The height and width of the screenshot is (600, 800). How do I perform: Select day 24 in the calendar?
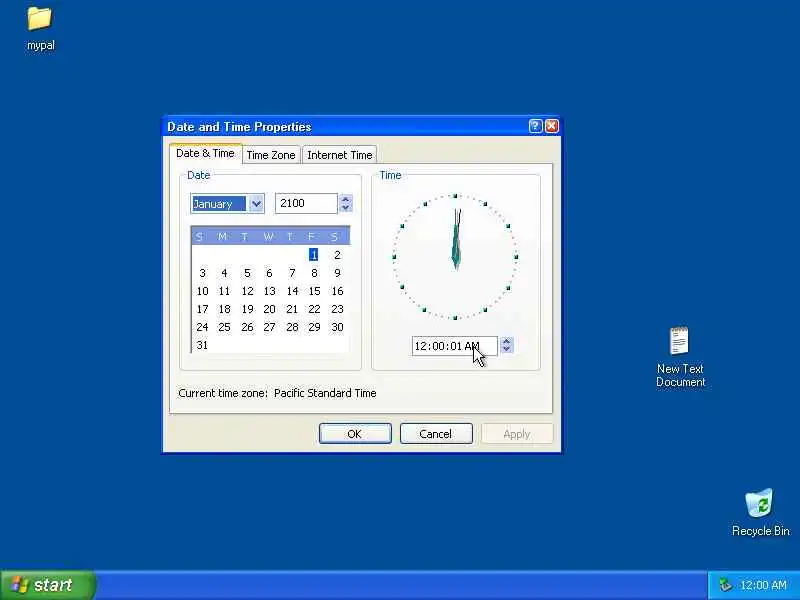203,327
